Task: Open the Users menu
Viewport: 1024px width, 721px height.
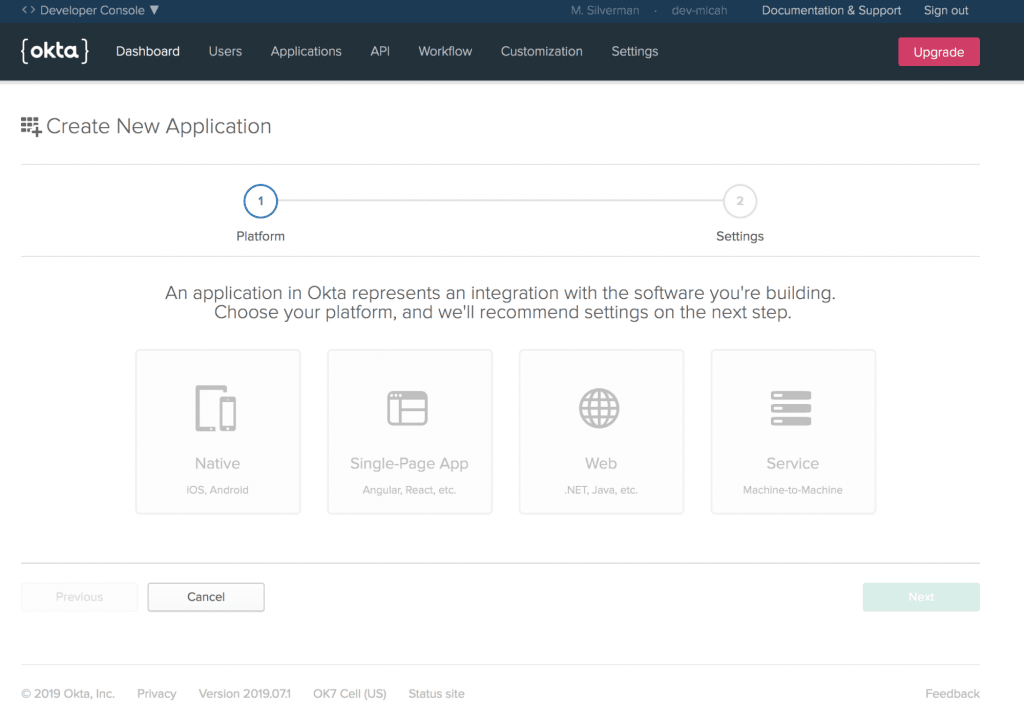Action: tap(225, 51)
